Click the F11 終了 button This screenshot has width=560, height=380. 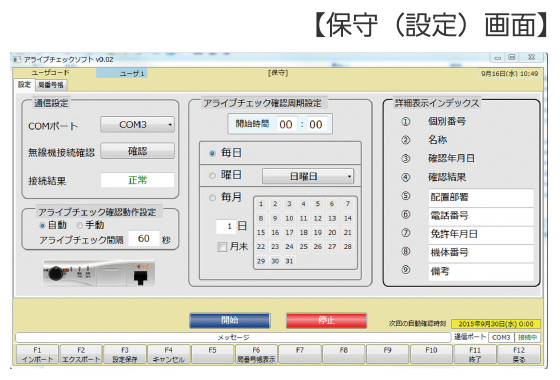(x=475, y=354)
